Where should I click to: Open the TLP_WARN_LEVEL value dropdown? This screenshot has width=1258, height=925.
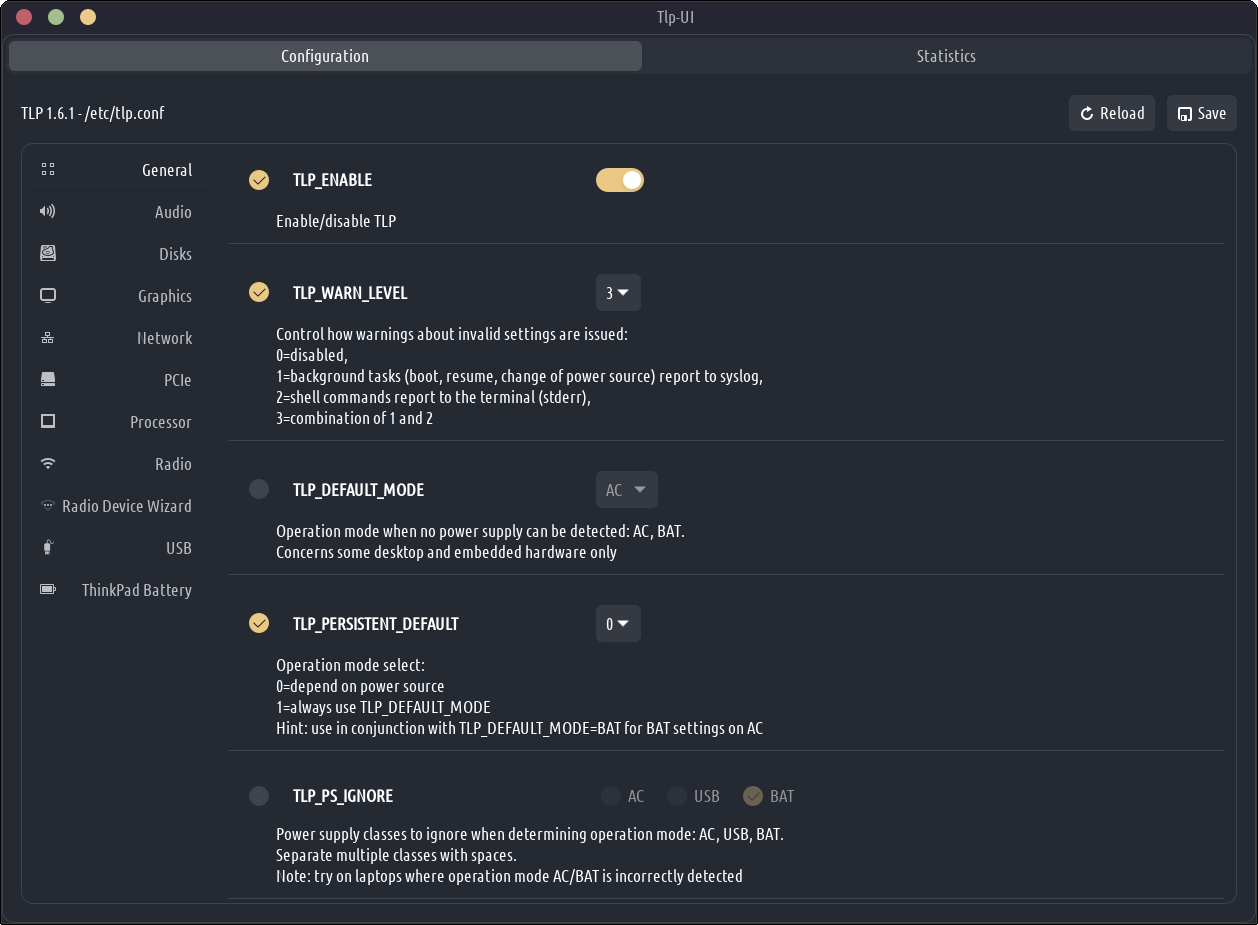pos(618,293)
